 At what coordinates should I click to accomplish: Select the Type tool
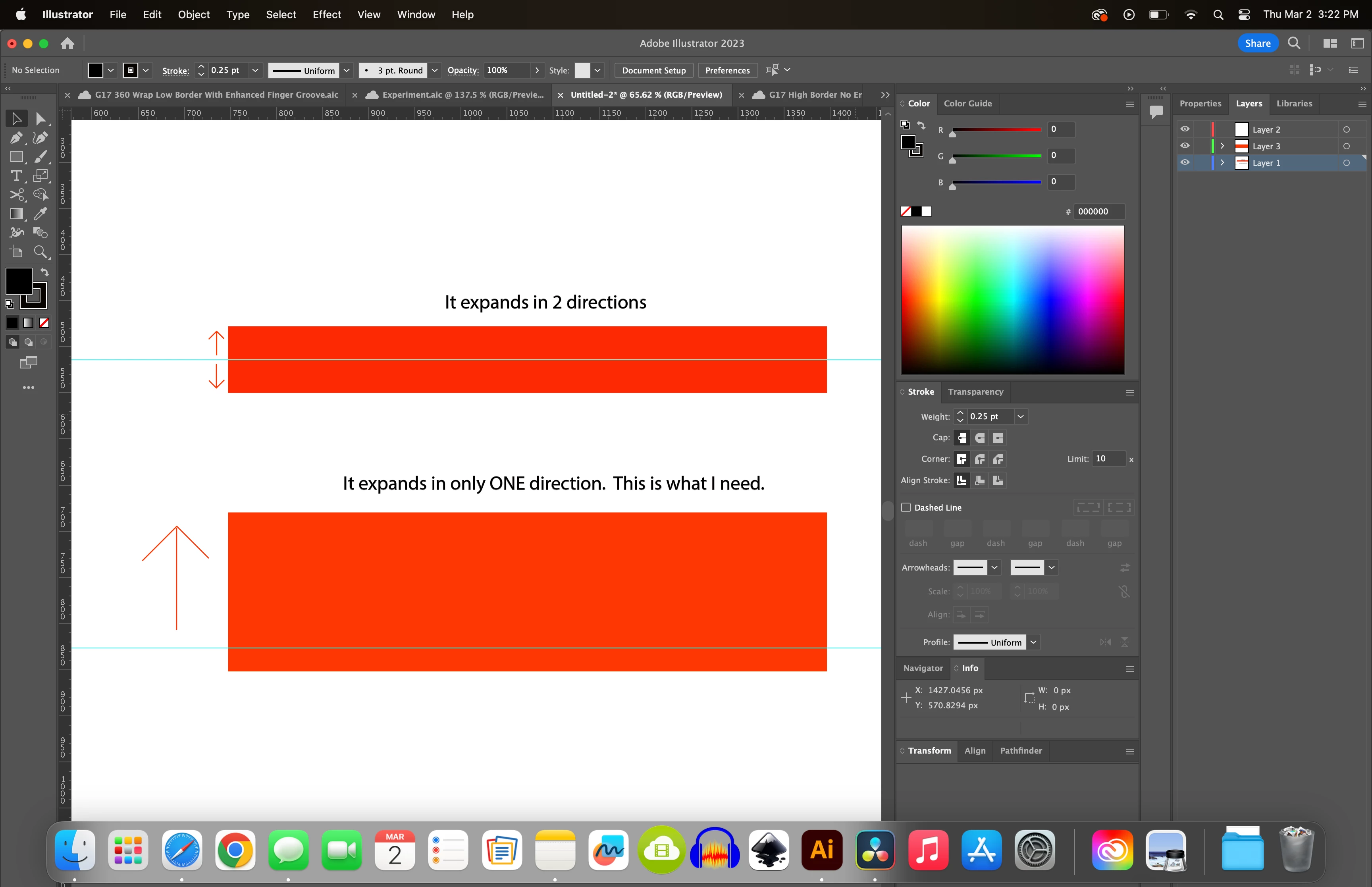pos(16,175)
